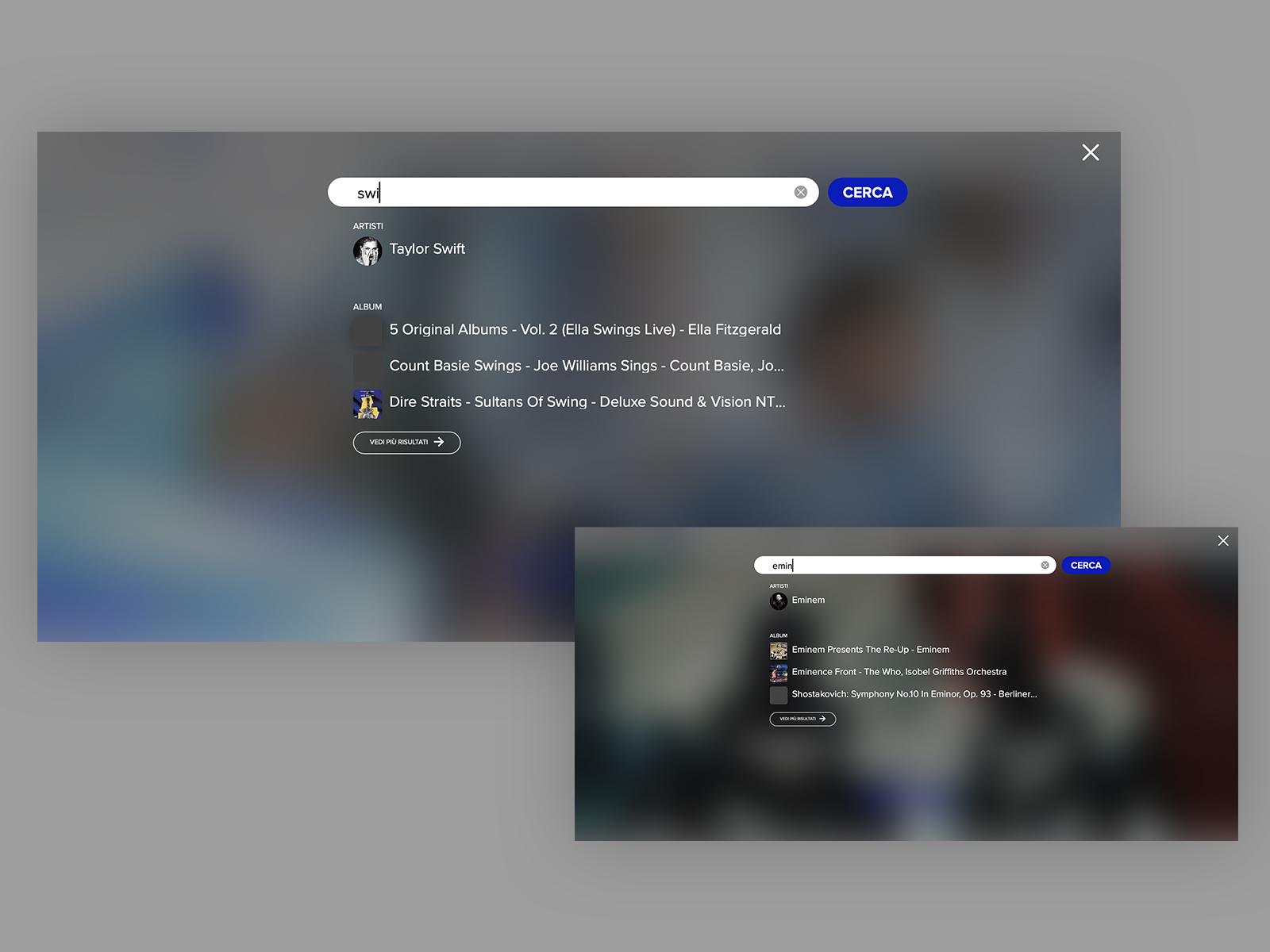
Task: Click the Sultans Of Swing album artwork
Action: [368, 404]
